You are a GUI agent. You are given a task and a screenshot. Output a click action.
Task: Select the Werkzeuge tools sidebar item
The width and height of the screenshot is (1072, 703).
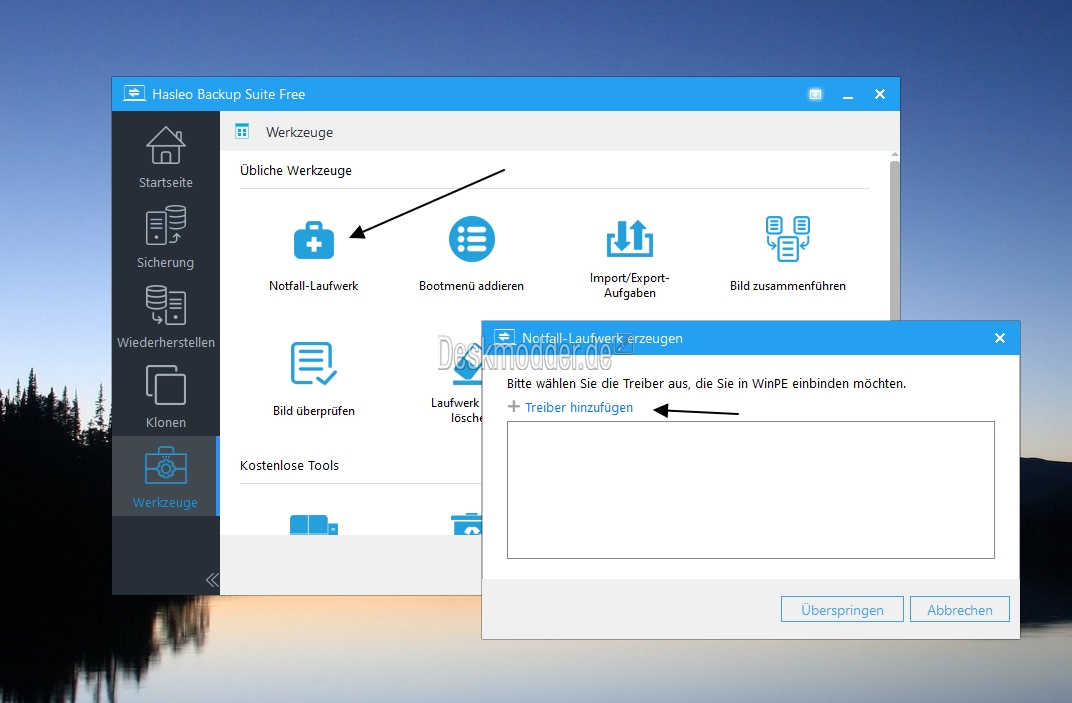[x=165, y=477]
